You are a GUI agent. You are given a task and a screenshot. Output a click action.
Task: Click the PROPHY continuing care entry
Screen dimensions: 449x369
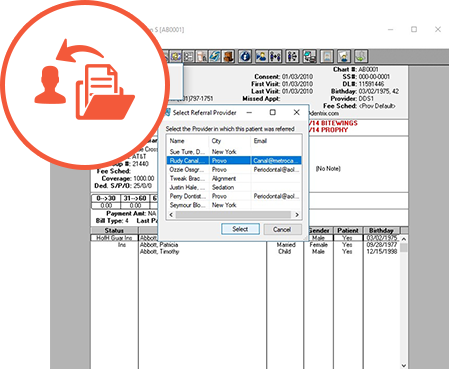328,130
